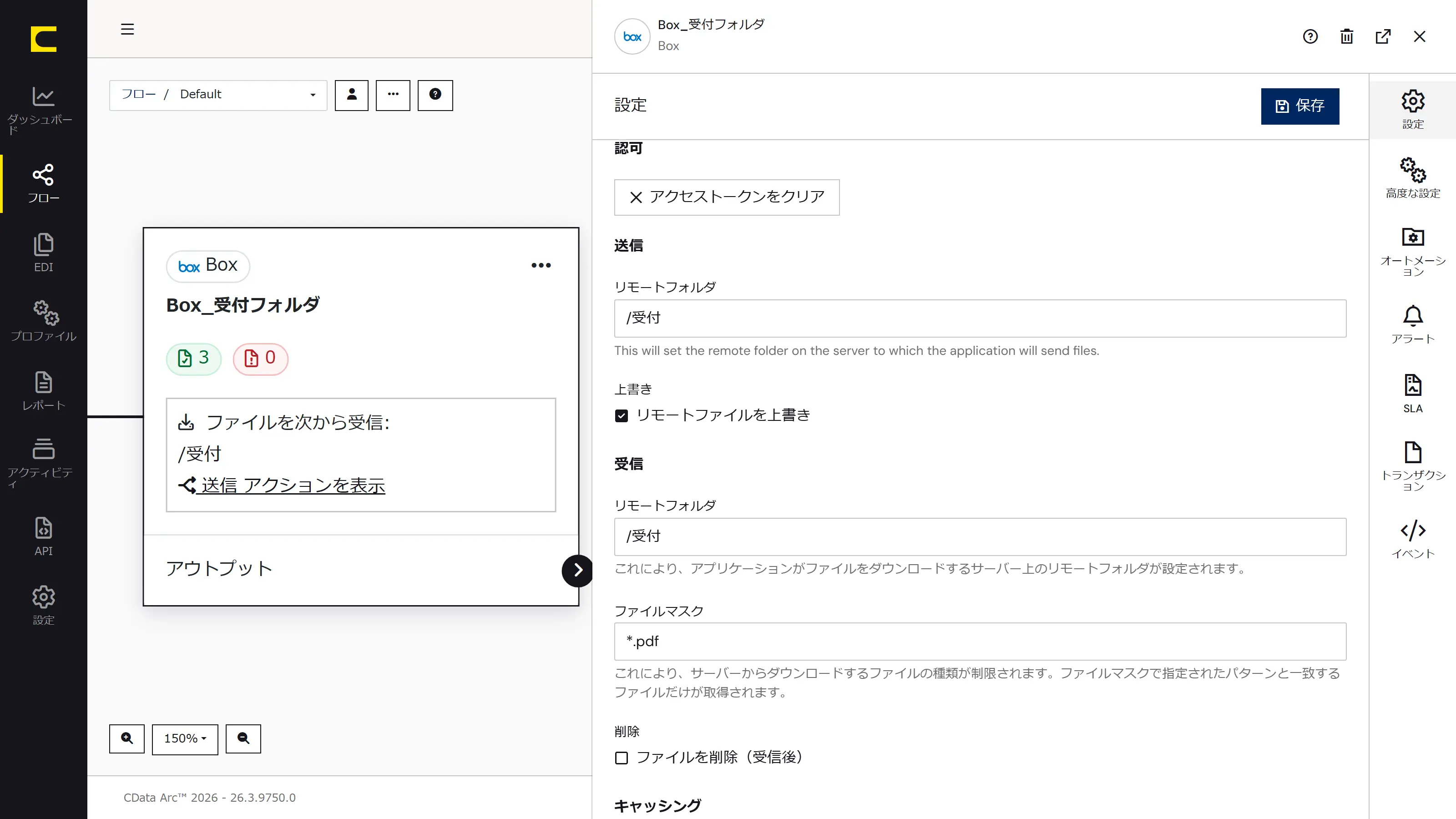The image size is (1456, 819).
Task: Switch to the トランザクション tab
Action: pyautogui.click(x=1412, y=466)
